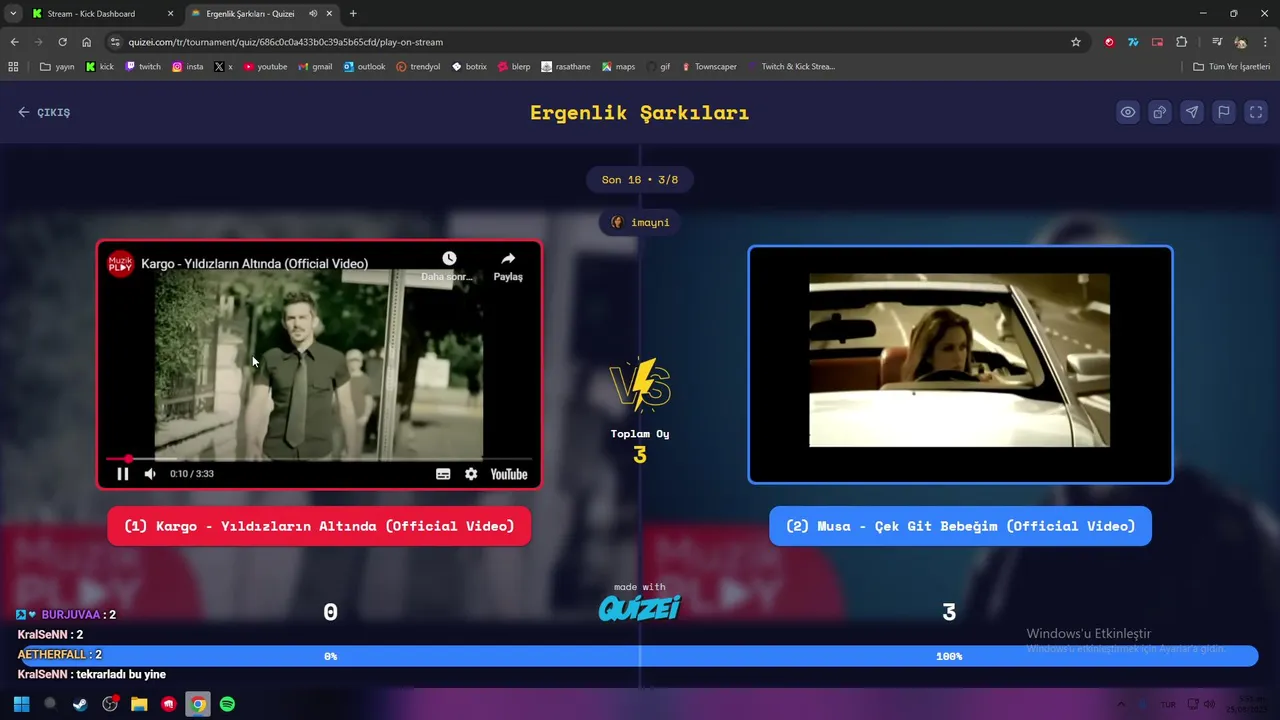Vote for Musa - Çek Git Bebeğim
Viewport: 1280px width, 720px height.
click(960, 526)
